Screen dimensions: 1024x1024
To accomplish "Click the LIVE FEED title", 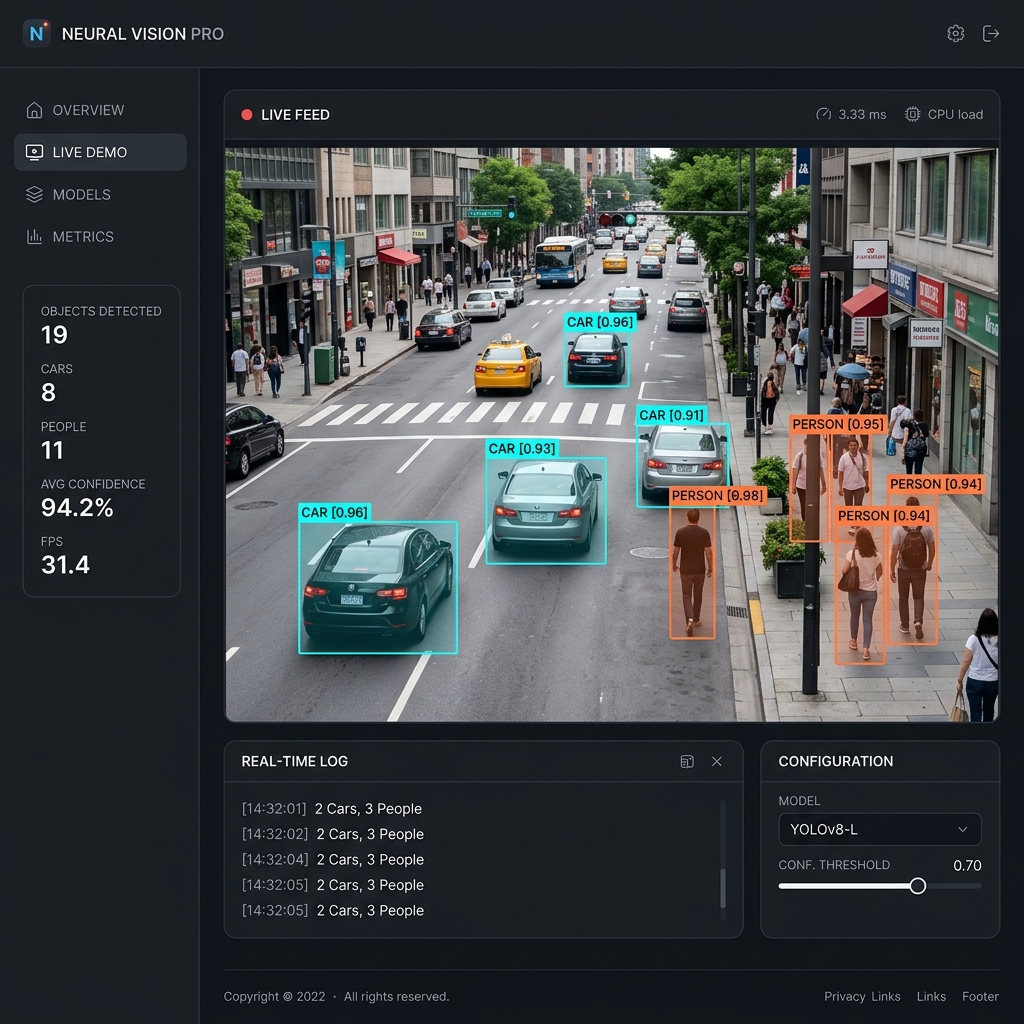I will tap(295, 115).
